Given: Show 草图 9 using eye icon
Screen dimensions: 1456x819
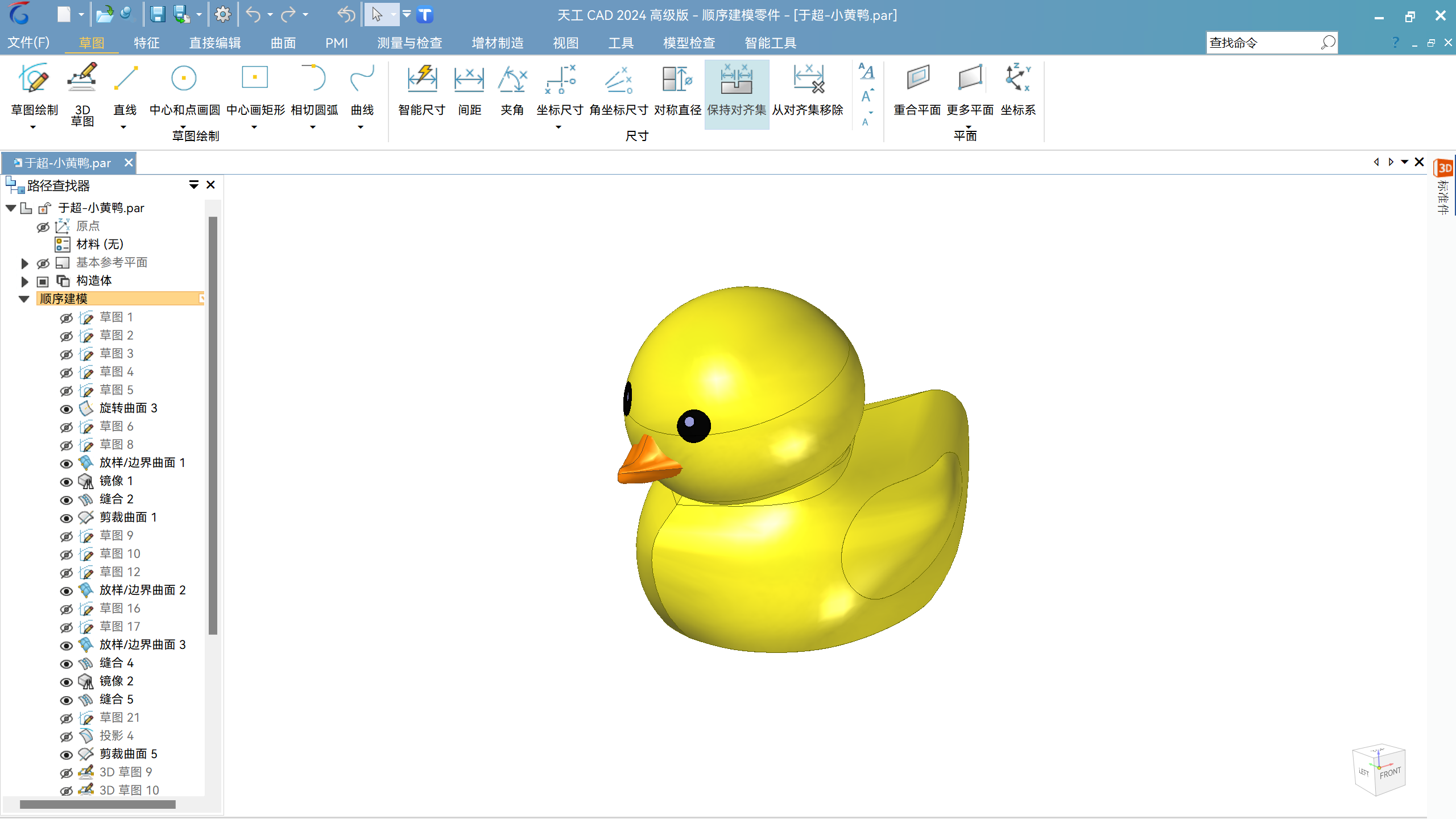Looking at the screenshot, I should click(x=67, y=536).
